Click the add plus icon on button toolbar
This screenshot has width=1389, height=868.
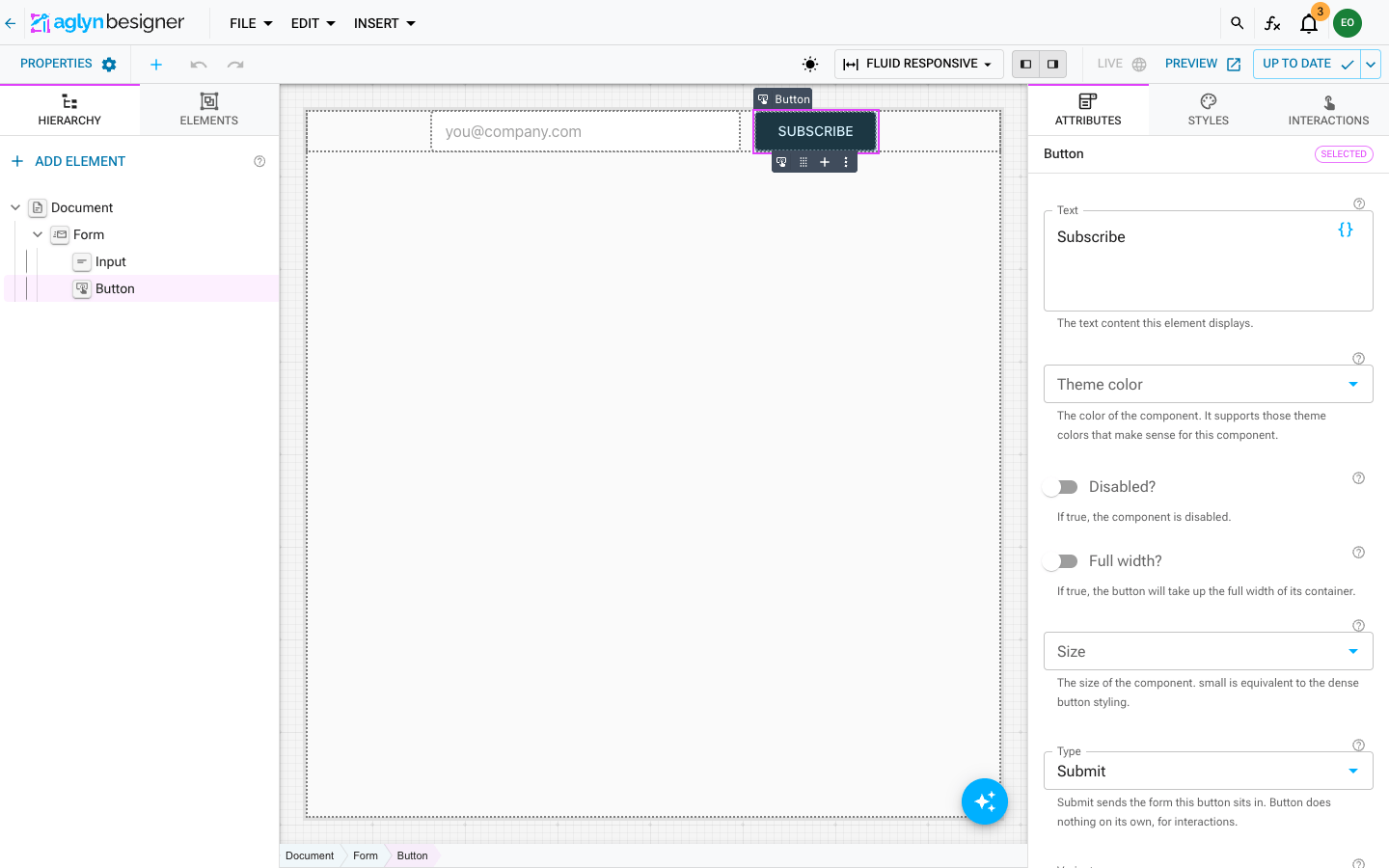825,162
